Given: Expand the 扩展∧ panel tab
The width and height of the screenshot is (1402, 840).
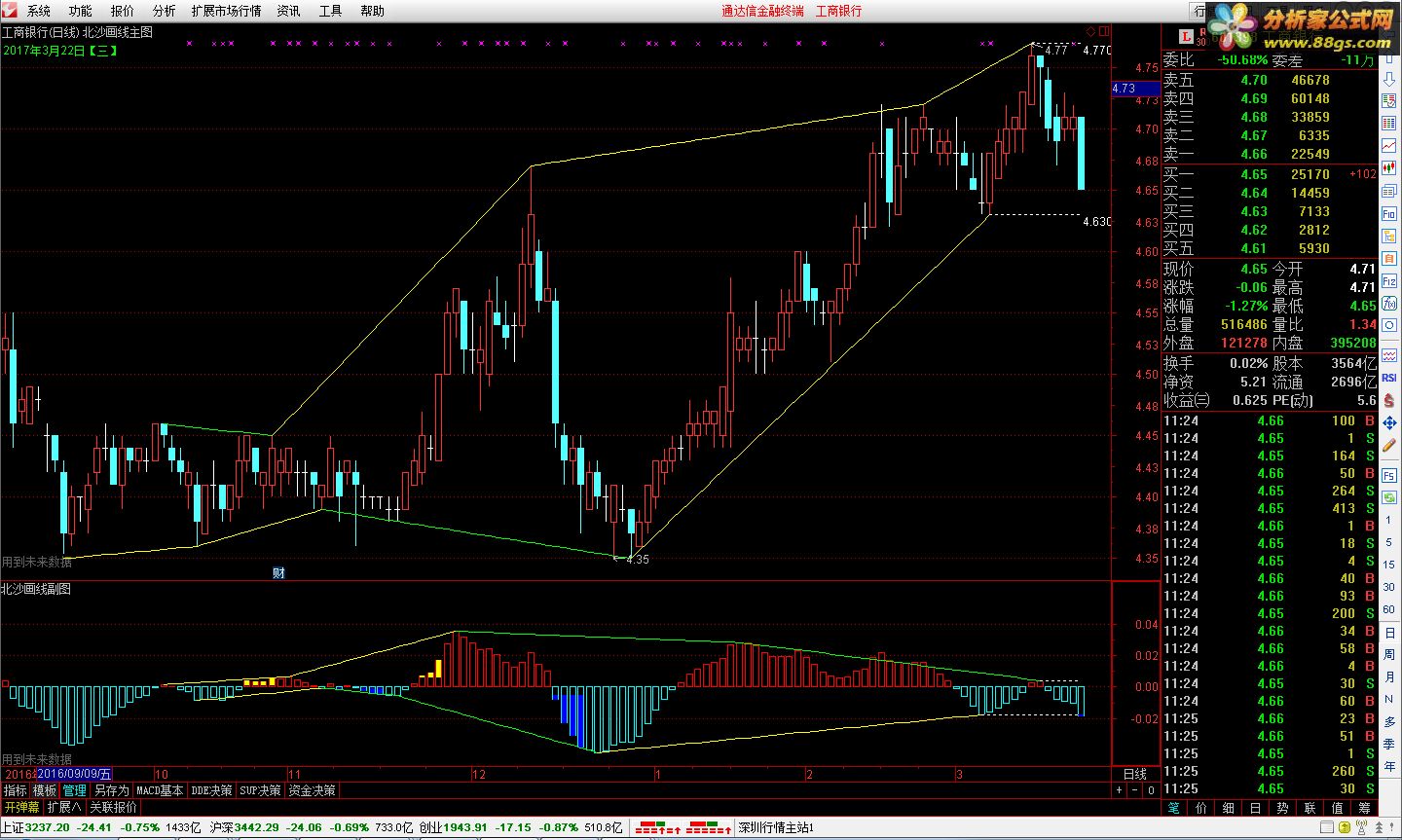Looking at the screenshot, I should click(64, 807).
